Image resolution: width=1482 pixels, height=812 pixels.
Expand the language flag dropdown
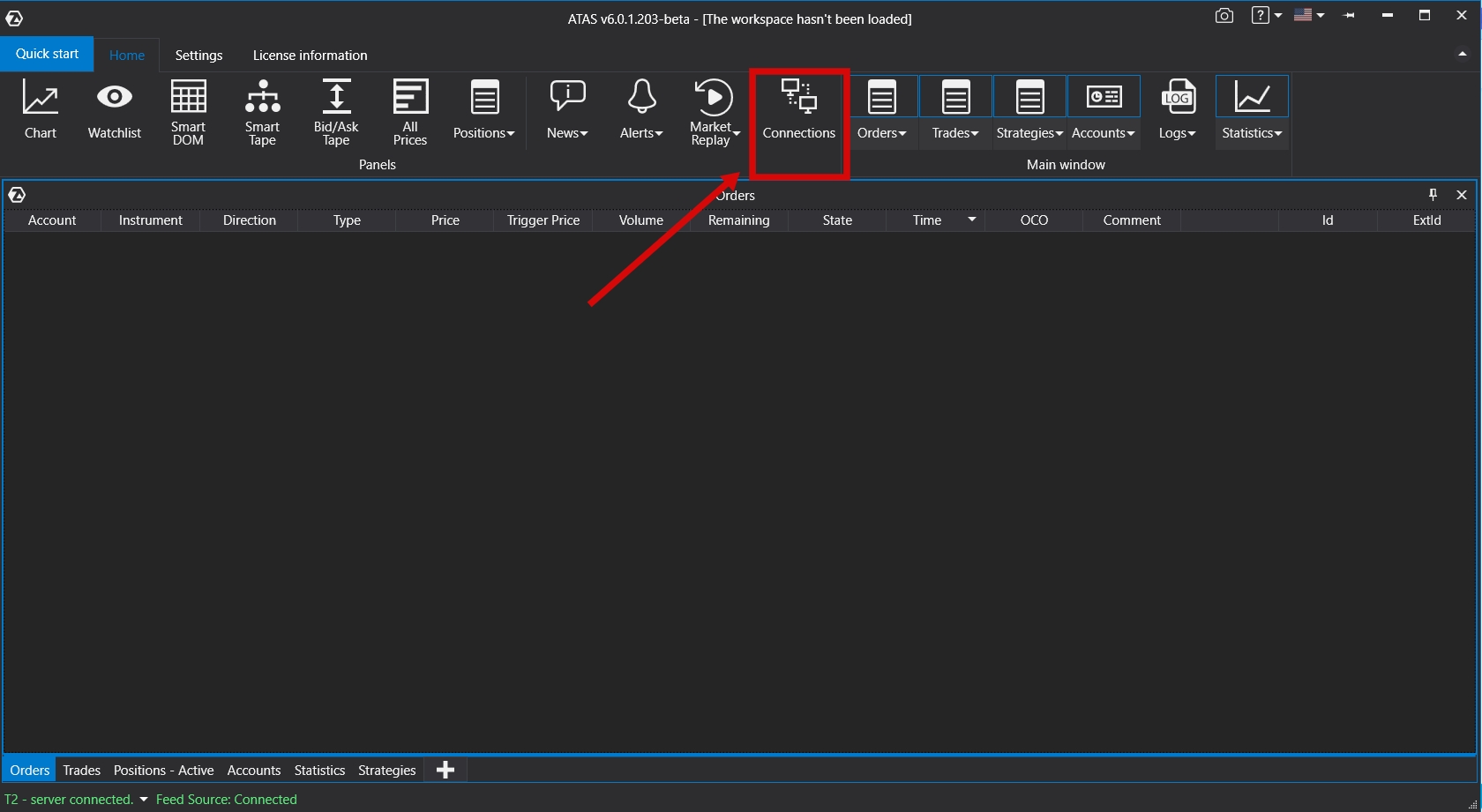coord(1309,16)
